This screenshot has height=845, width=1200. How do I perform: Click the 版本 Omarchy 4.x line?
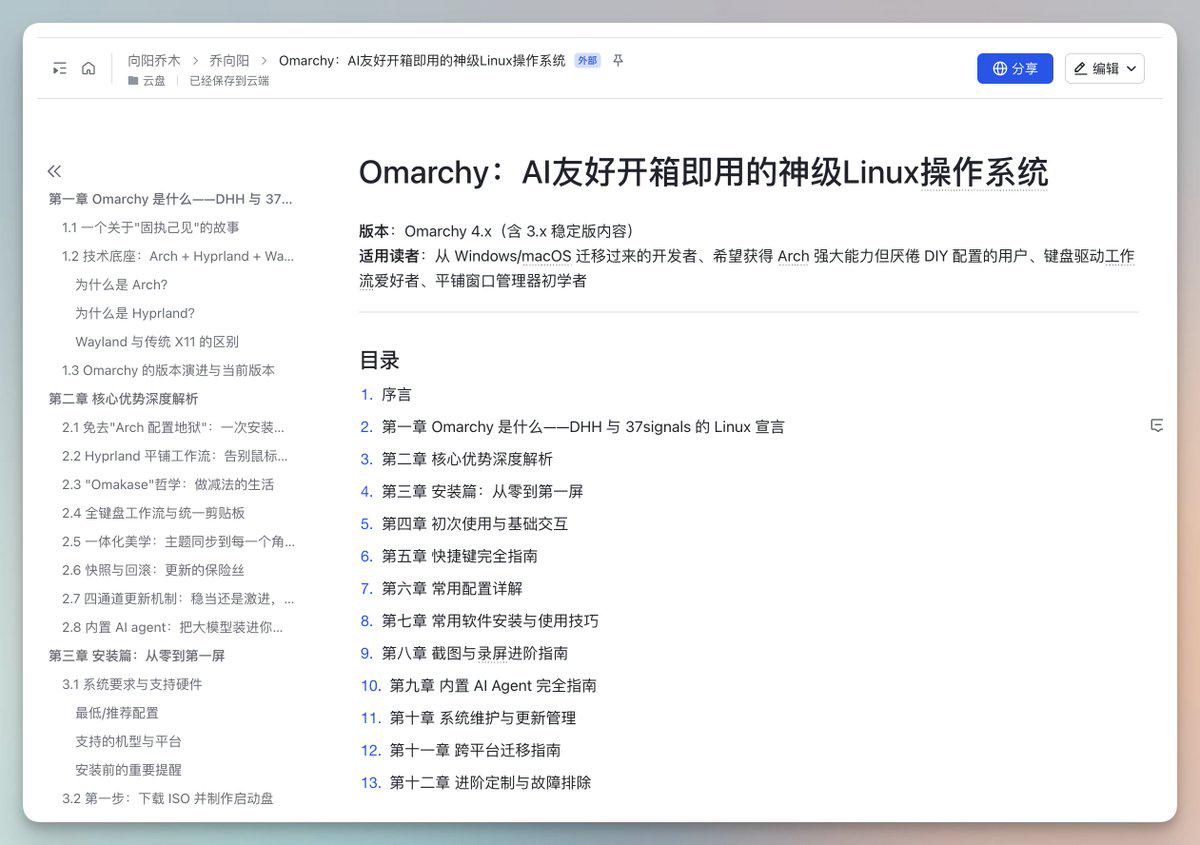(497, 231)
